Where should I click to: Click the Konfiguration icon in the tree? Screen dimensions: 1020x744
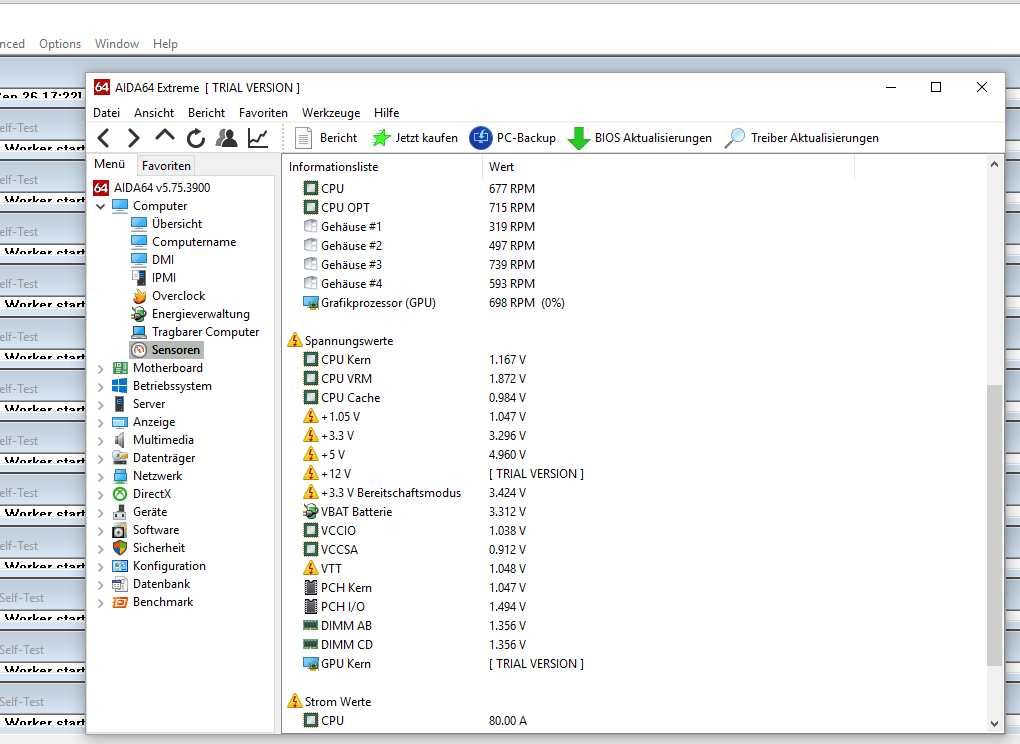[120, 566]
